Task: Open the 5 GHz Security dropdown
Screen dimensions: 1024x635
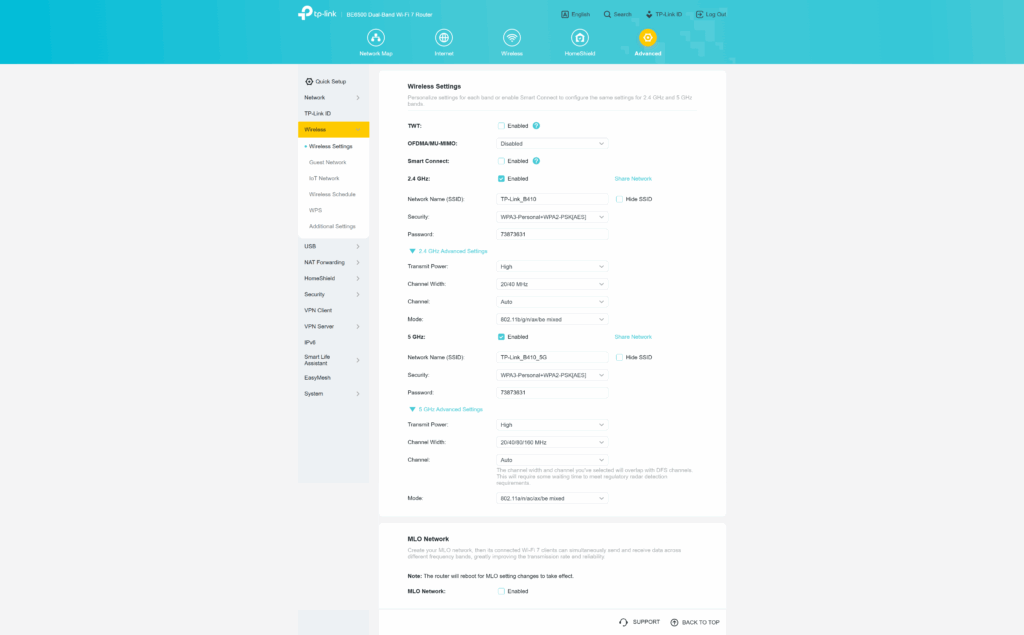Action: click(x=552, y=375)
